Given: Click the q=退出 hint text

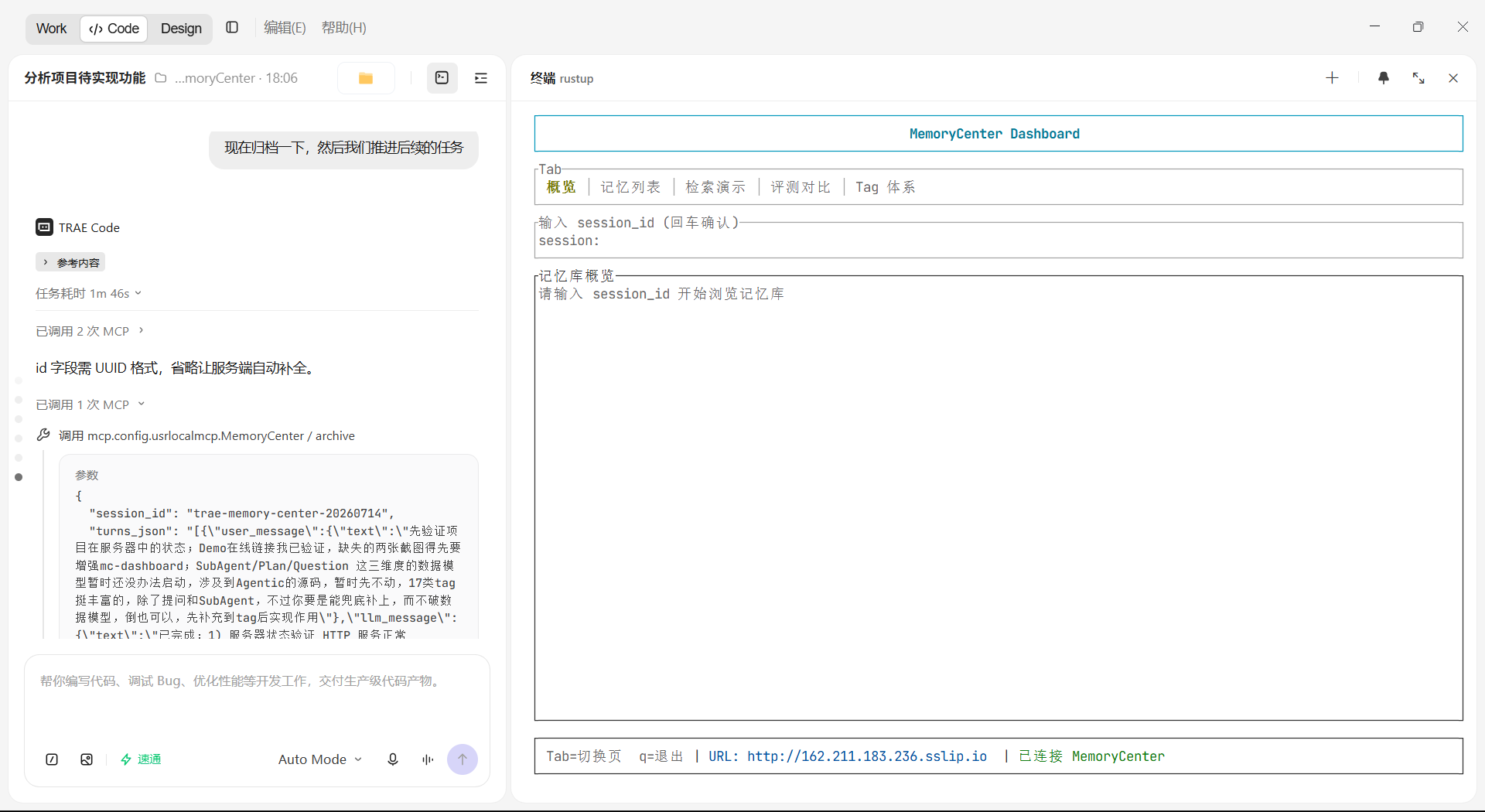Looking at the screenshot, I should (661, 756).
